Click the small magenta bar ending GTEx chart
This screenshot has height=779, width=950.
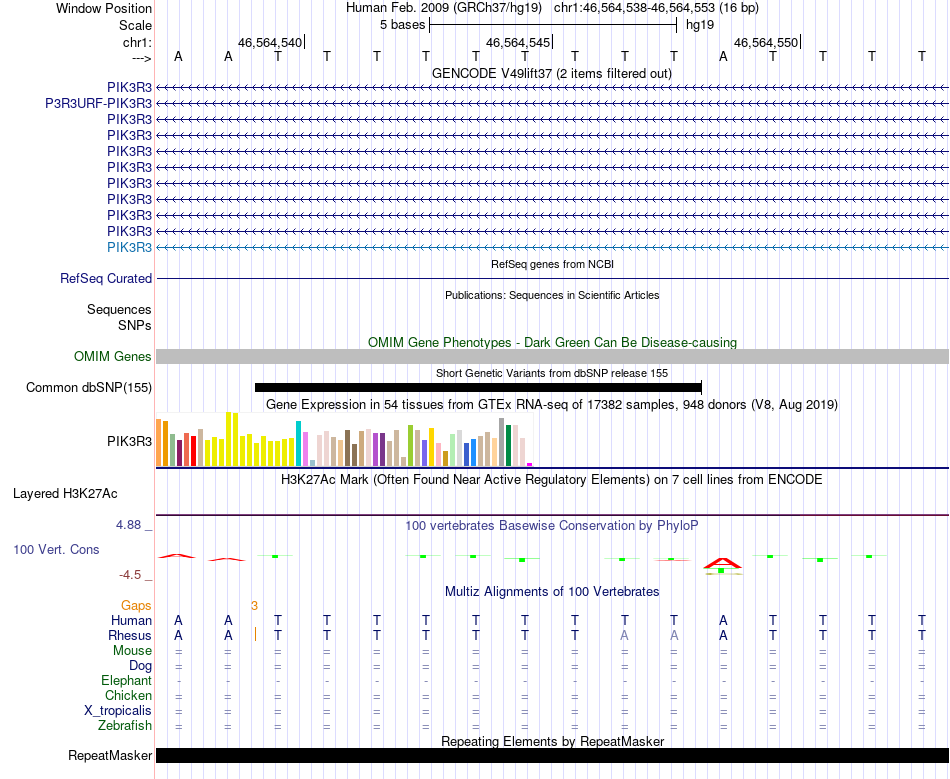pyautogui.click(x=530, y=465)
